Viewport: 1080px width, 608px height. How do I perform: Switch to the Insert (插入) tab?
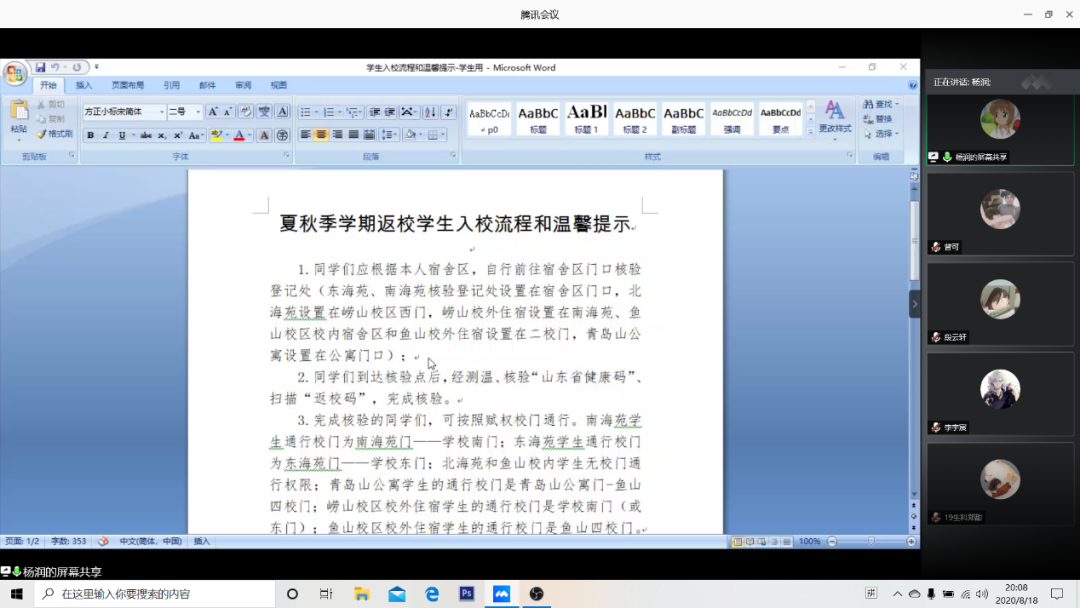pyautogui.click(x=84, y=86)
